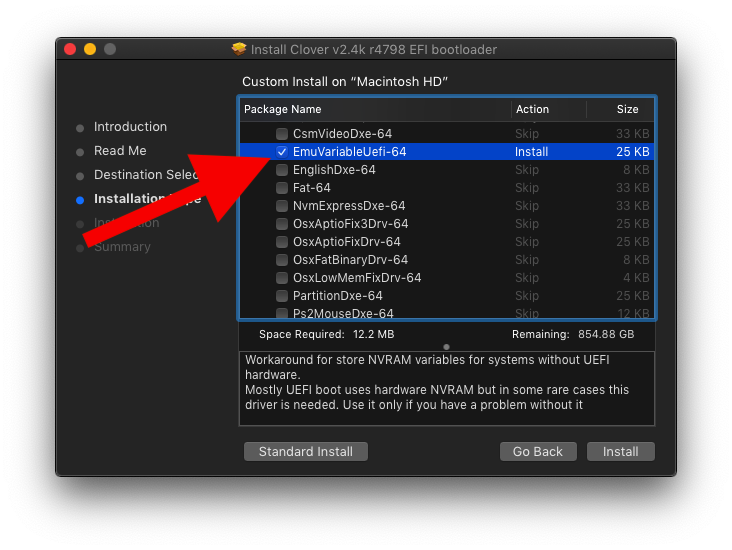Click Install action in EmuVariableUefi-64 row
Screen dimensions: 732x550
[x=531, y=152]
